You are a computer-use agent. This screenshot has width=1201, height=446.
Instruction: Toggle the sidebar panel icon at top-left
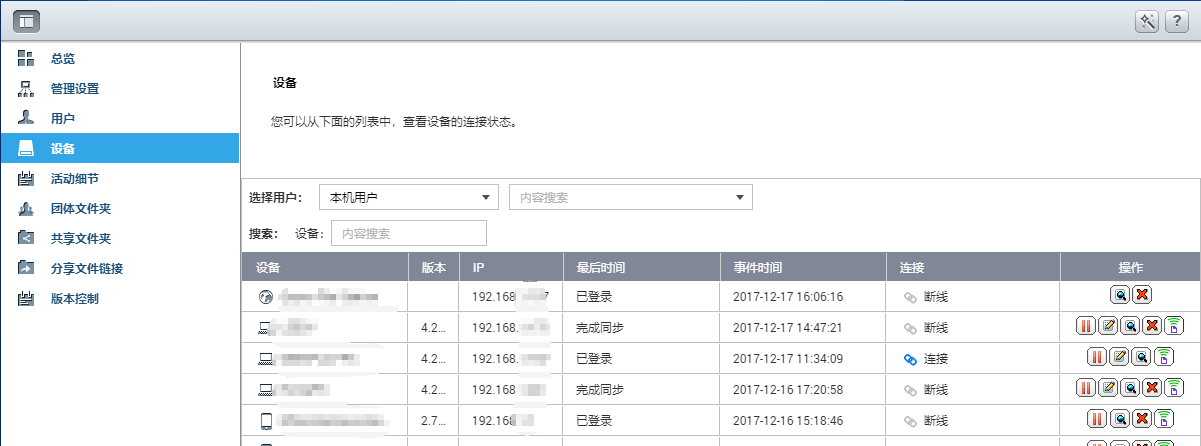[25, 20]
